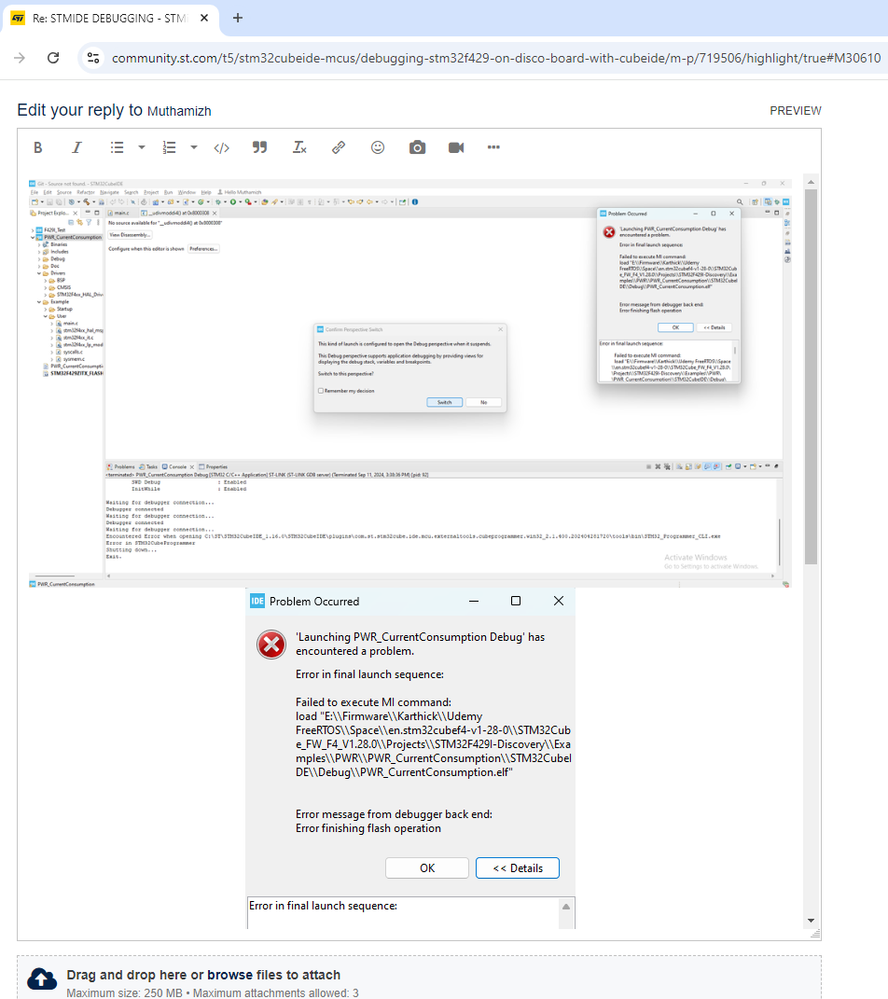Insert a blockquote
Screen dimensions: 888x999
[259, 148]
